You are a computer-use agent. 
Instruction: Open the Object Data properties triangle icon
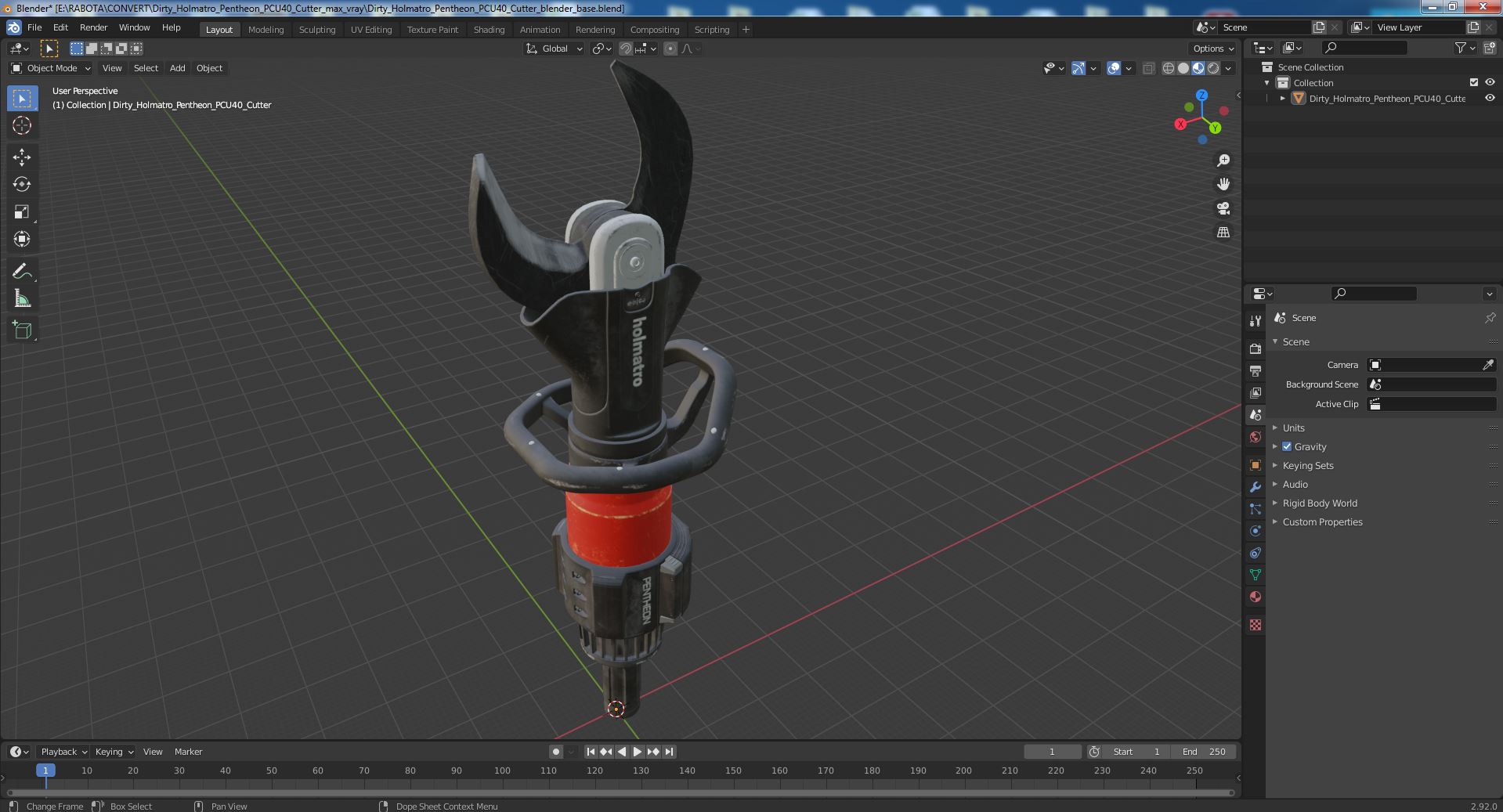[1256, 575]
